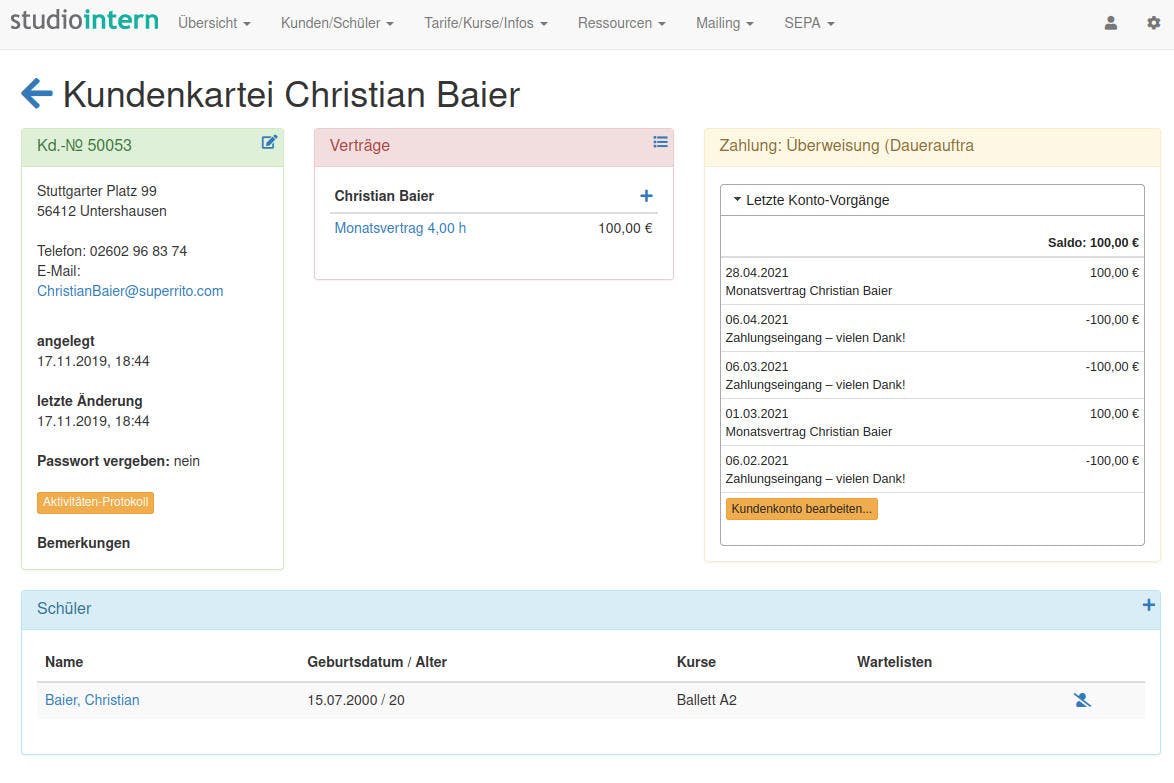Click the Schüler panel heading
1174x783 pixels.
pyautogui.click(x=64, y=609)
